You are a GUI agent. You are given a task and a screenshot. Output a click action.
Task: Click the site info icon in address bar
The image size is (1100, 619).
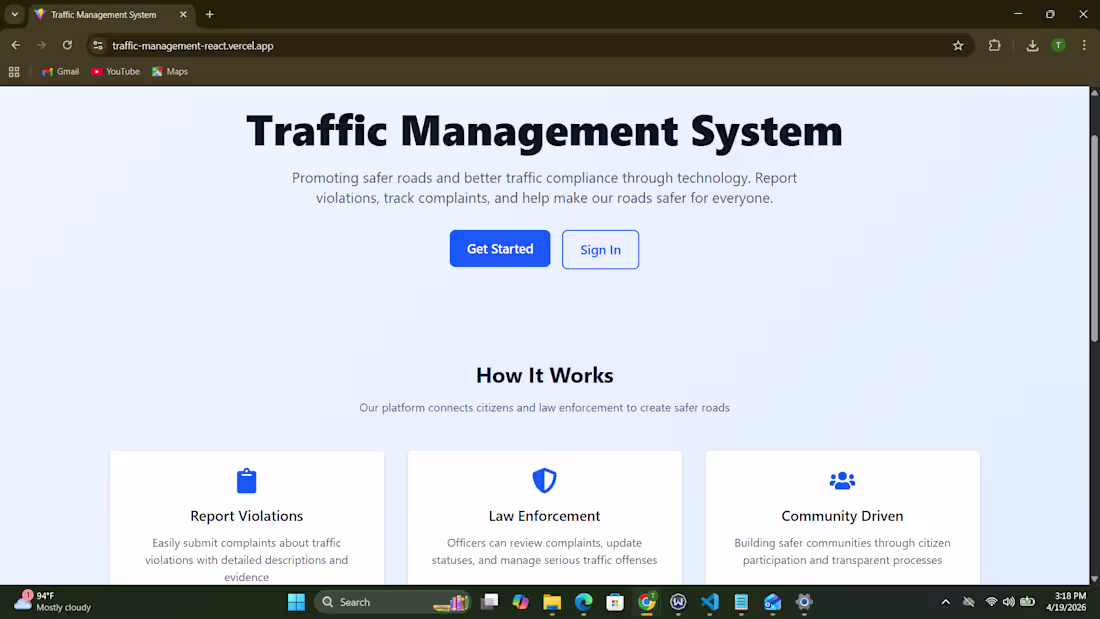98,45
